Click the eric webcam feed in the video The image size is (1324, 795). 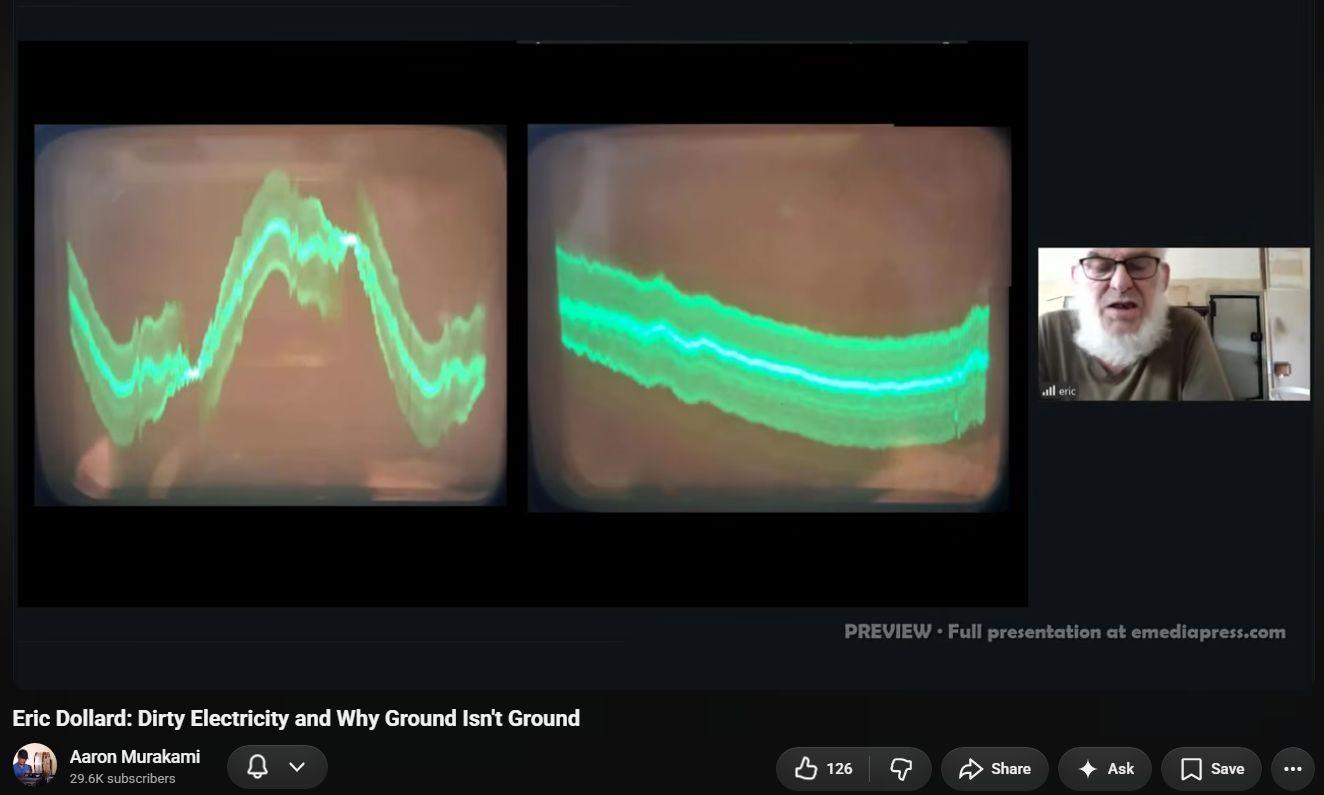click(1174, 324)
